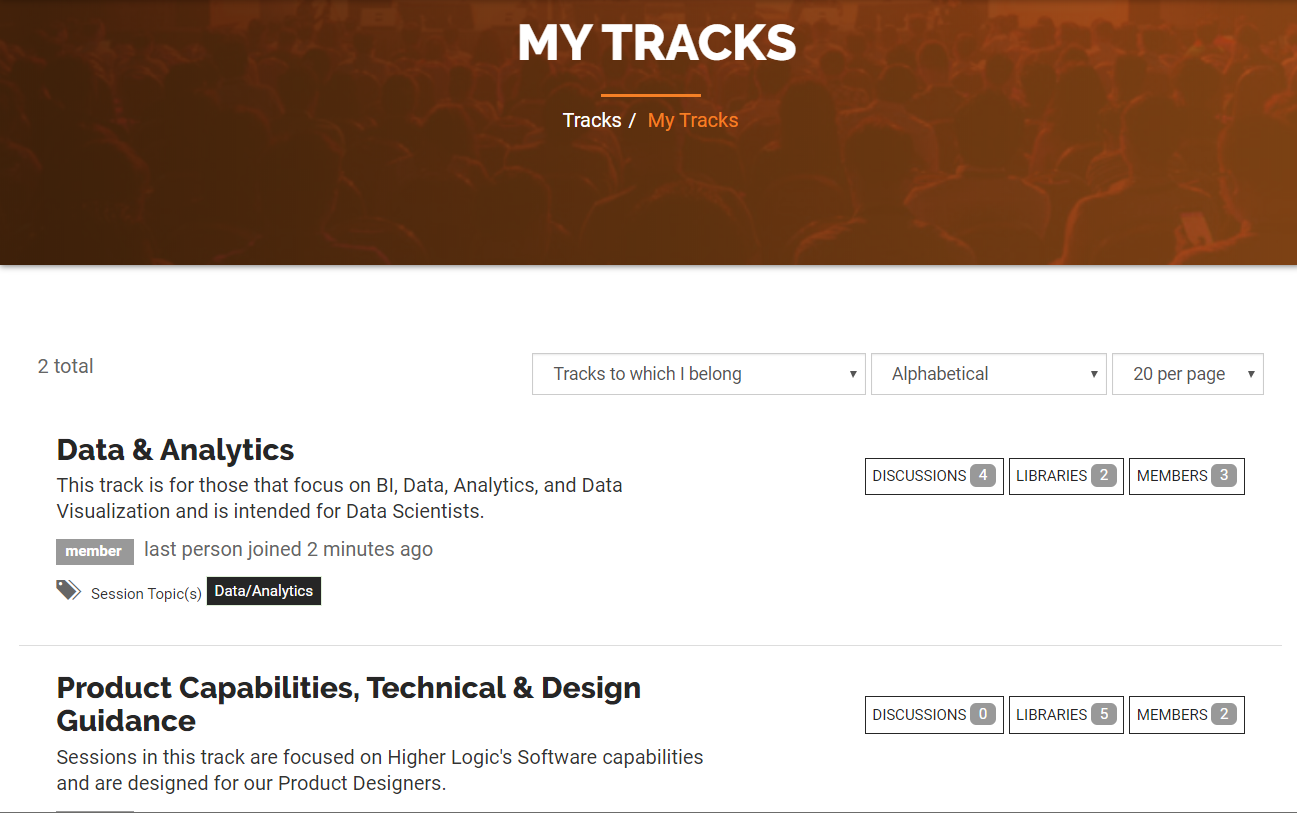The width and height of the screenshot is (1297, 813).
Task: View Members of Data & Analytics
Action: click(1187, 476)
